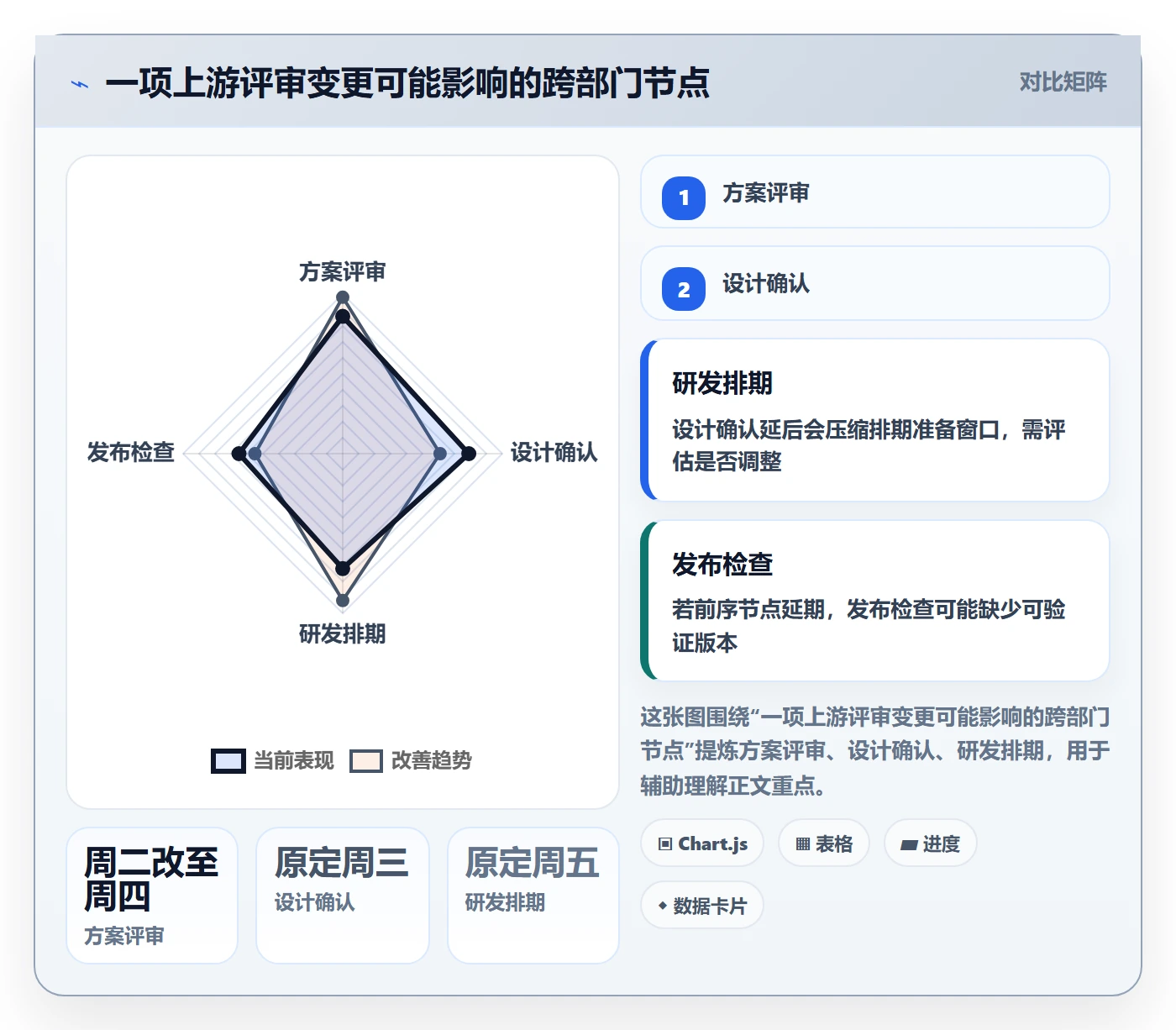Open the 研发排期 detail card

(874, 420)
